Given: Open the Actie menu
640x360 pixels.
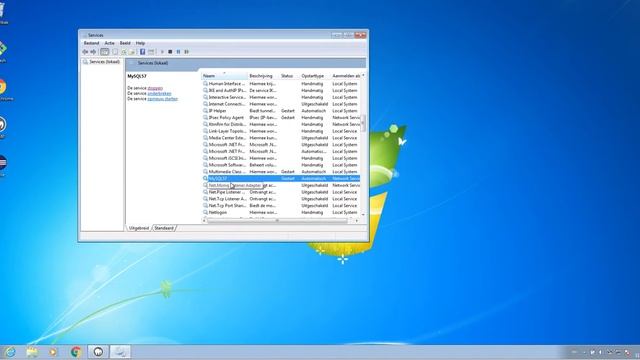Looking at the screenshot, I should (109, 43).
